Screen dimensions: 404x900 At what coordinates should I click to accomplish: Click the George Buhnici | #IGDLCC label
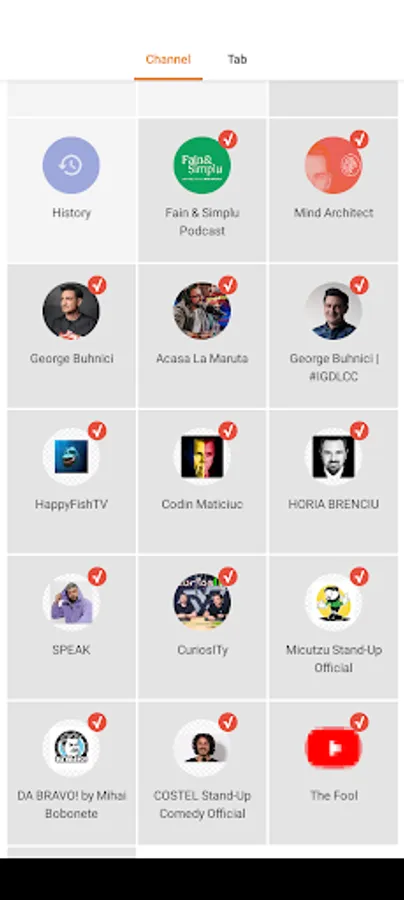333,367
